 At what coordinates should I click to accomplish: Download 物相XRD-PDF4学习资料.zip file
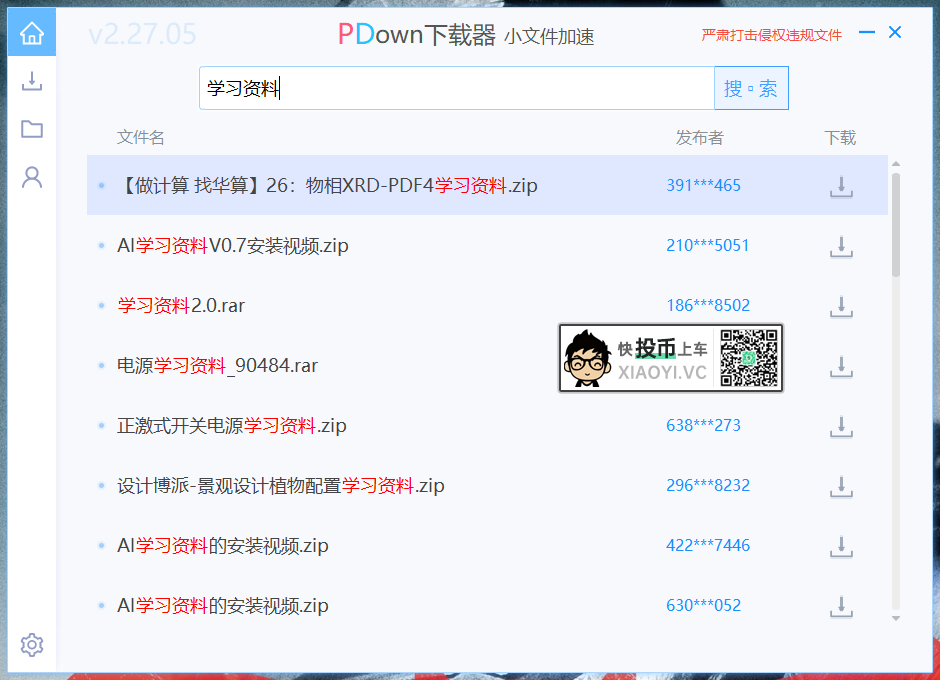[x=841, y=186]
